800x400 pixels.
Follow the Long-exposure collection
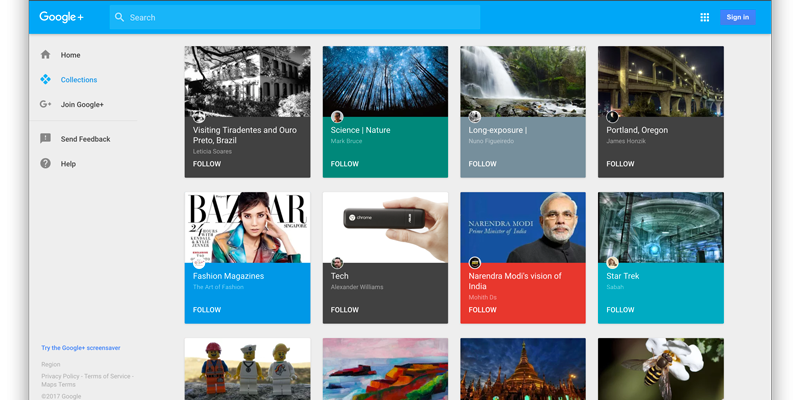tap(482, 164)
